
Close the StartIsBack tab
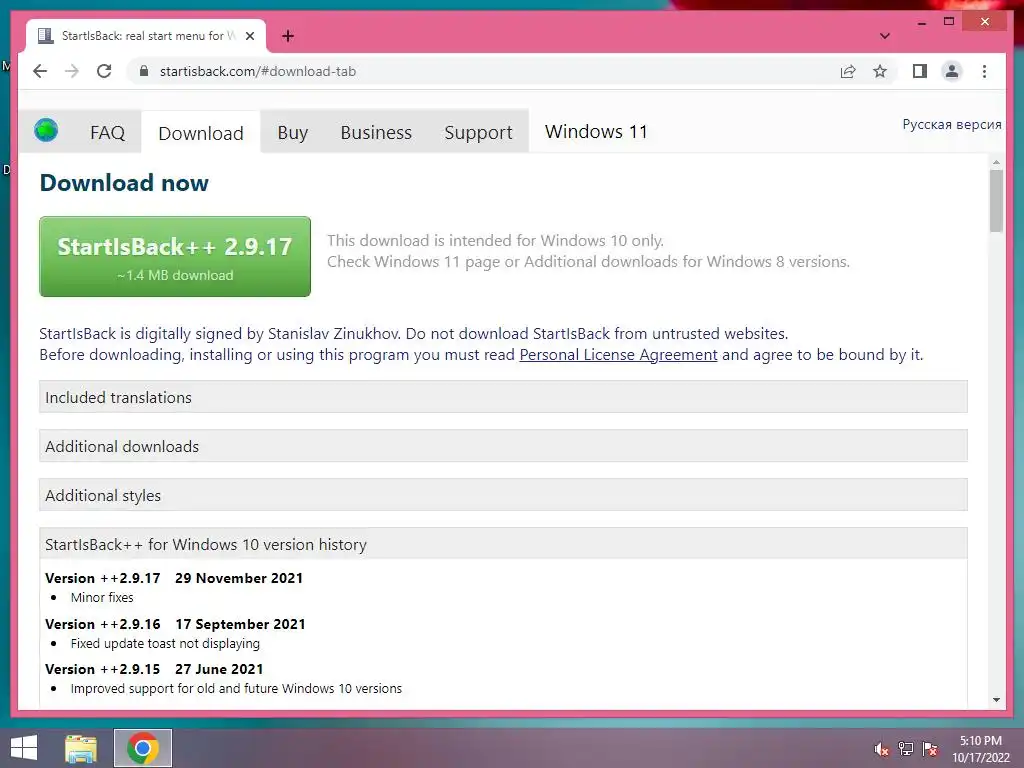coord(249,36)
